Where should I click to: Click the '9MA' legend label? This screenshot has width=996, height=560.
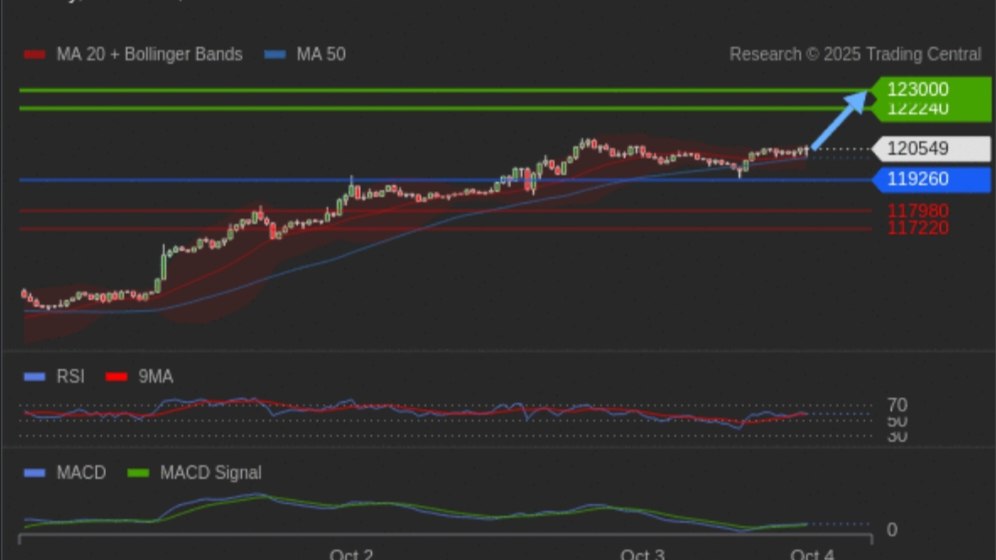[156, 377]
